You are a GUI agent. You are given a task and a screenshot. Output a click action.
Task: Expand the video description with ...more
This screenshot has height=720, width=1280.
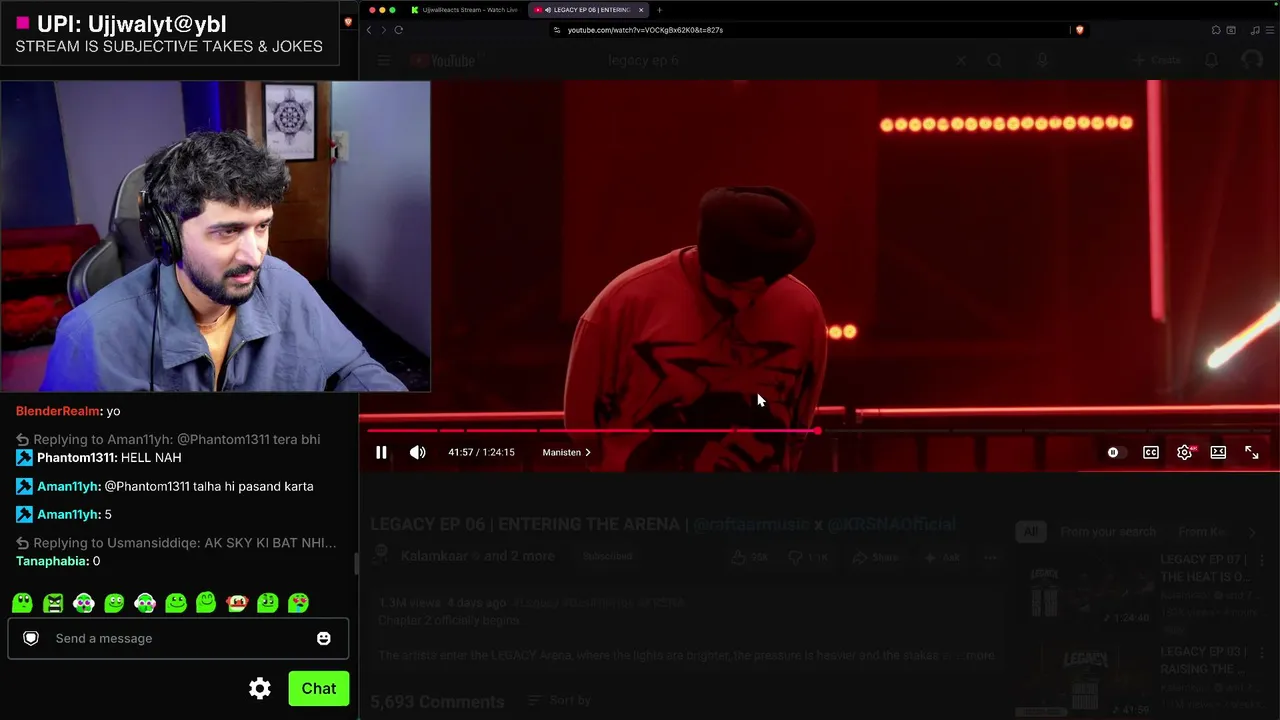point(977,655)
